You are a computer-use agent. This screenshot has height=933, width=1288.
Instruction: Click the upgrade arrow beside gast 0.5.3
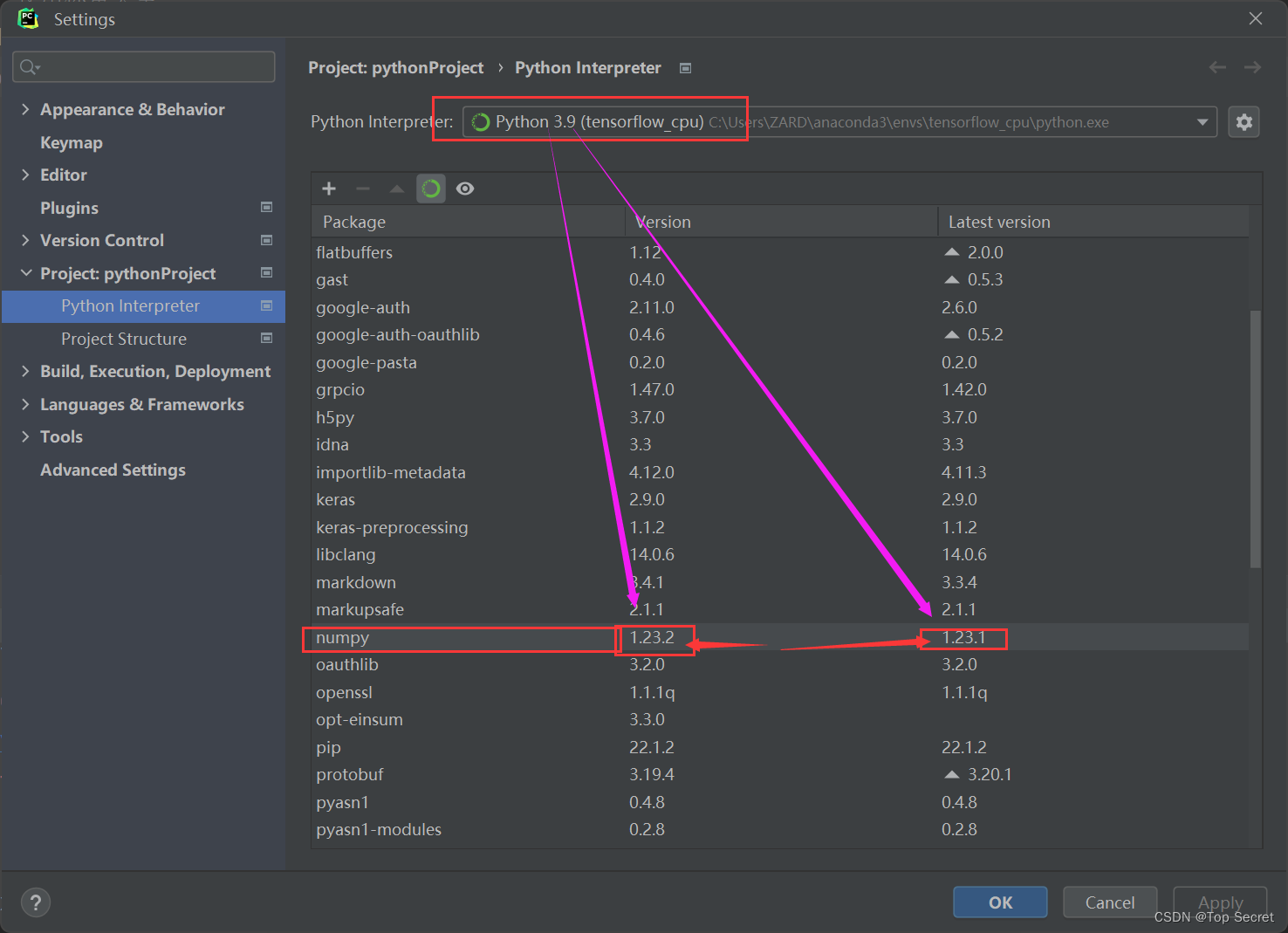click(952, 279)
